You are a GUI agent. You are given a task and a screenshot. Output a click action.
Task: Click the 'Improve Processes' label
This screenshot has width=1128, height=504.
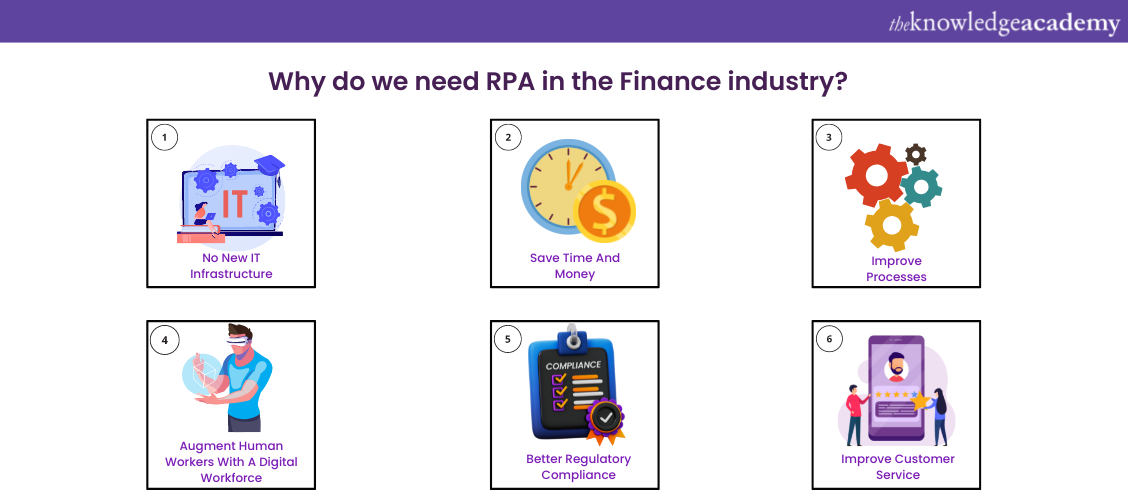tap(896, 269)
